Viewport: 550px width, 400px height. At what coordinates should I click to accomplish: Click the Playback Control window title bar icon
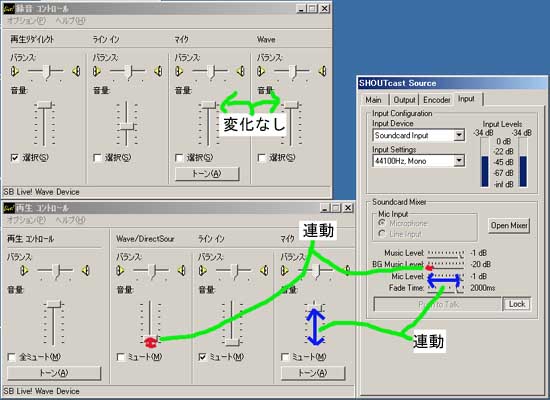point(9,208)
